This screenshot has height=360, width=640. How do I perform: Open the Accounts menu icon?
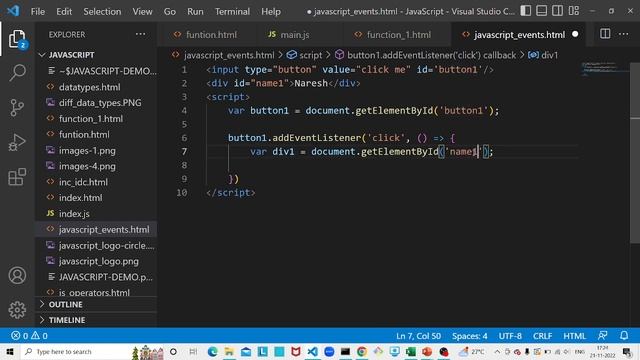point(17,276)
